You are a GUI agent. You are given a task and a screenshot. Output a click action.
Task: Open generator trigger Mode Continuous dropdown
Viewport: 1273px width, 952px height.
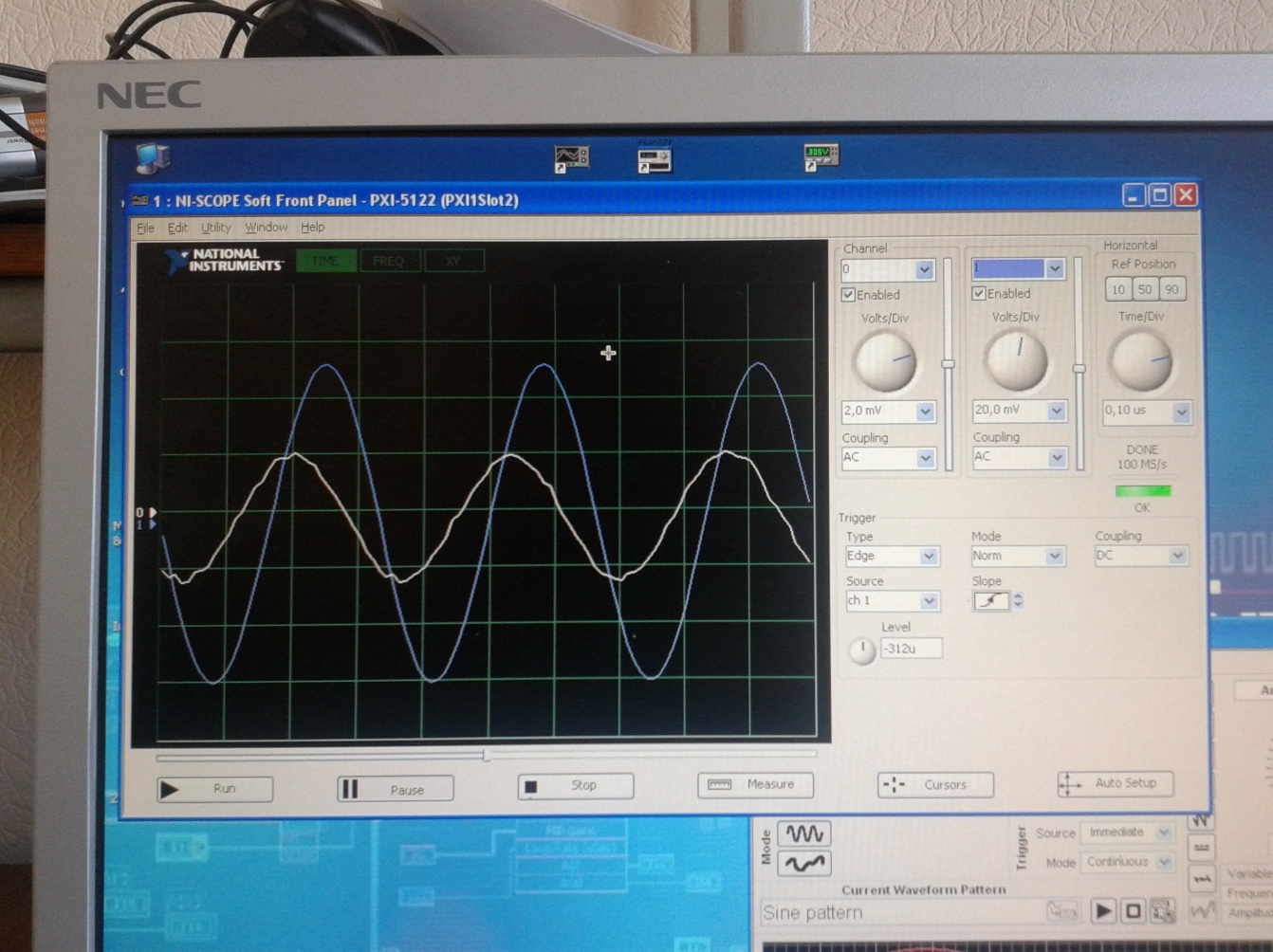[1163, 862]
